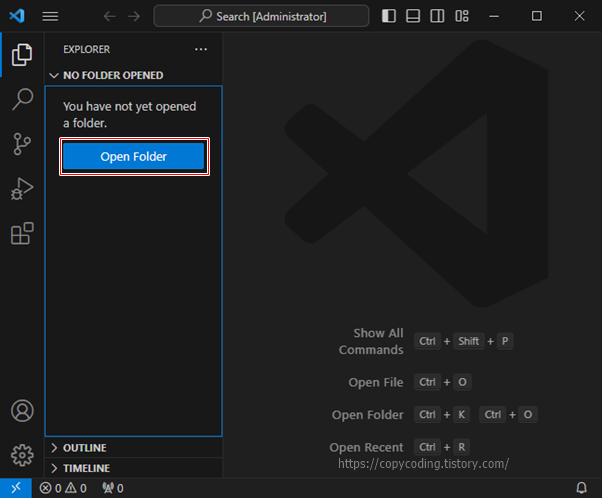The image size is (602, 498).
Task: Expand the OUTLINE section
Action: 133,448
